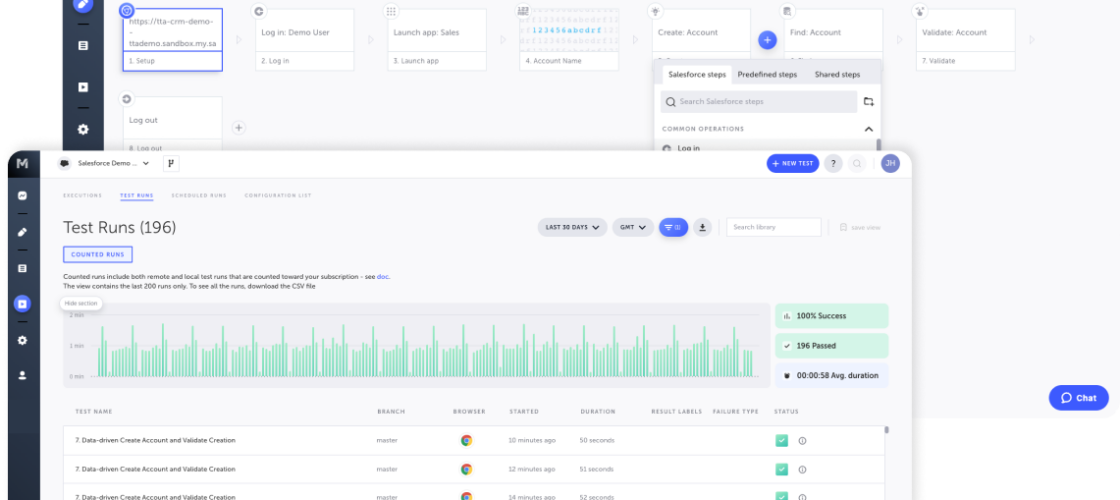Click the list icon in front window sidebar
This screenshot has width=1120, height=500.
click(x=22, y=268)
